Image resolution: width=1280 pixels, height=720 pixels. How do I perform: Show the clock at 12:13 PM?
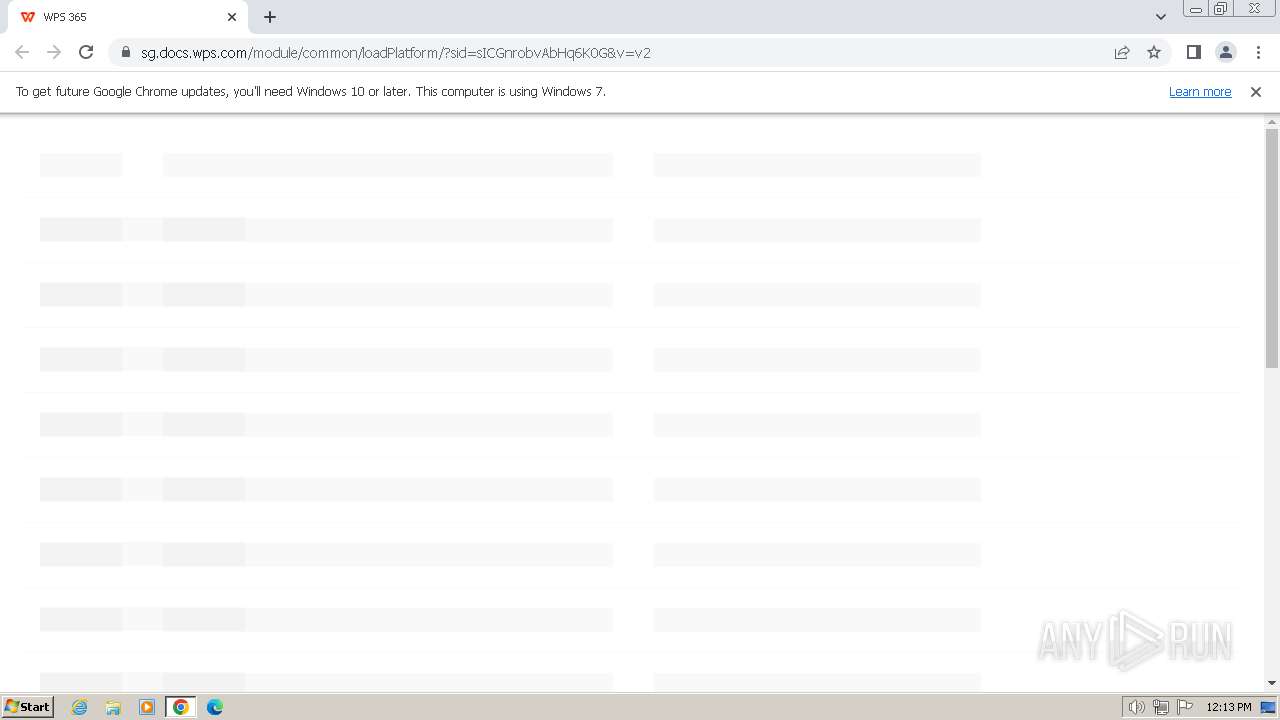pyautogui.click(x=1229, y=707)
